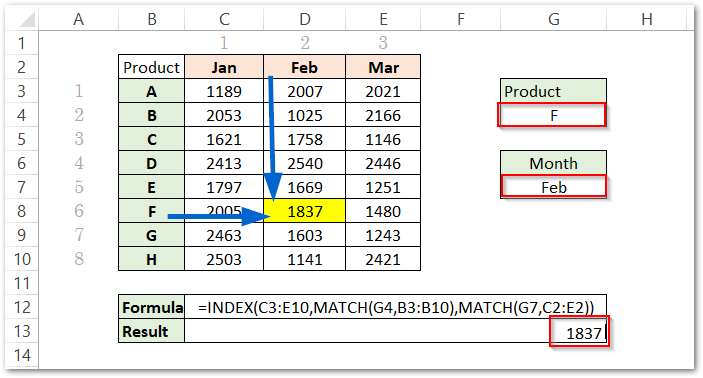Click cell with value 2503
703x378 pixels.
click(224, 259)
